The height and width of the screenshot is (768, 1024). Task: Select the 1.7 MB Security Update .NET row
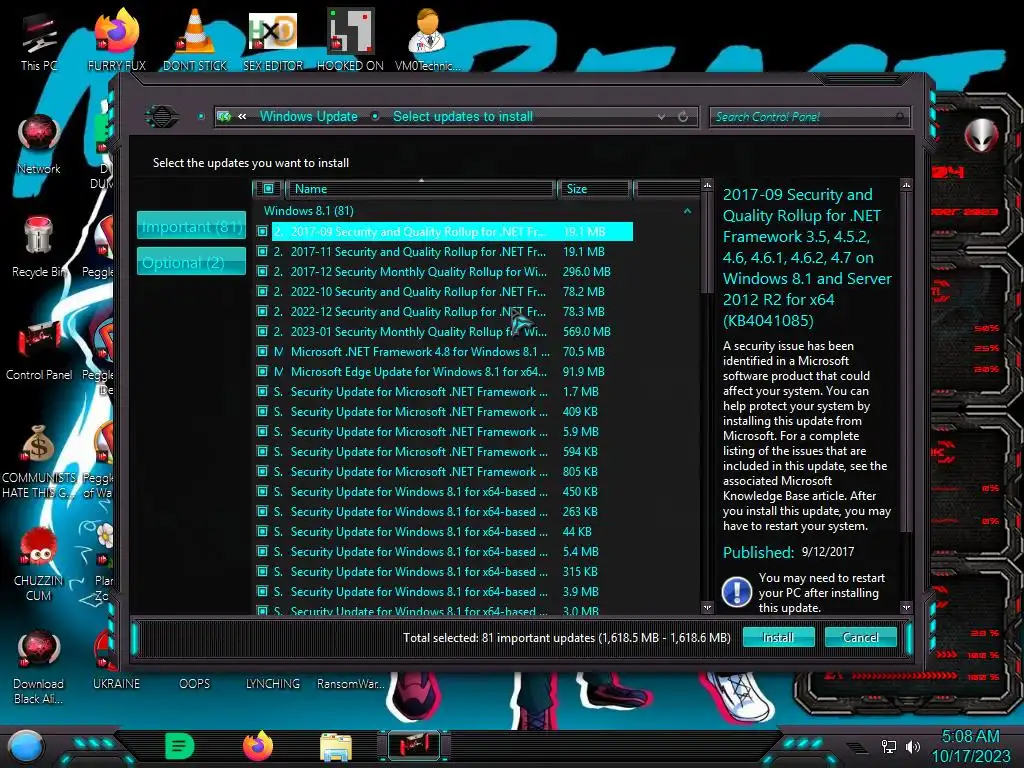445,392
